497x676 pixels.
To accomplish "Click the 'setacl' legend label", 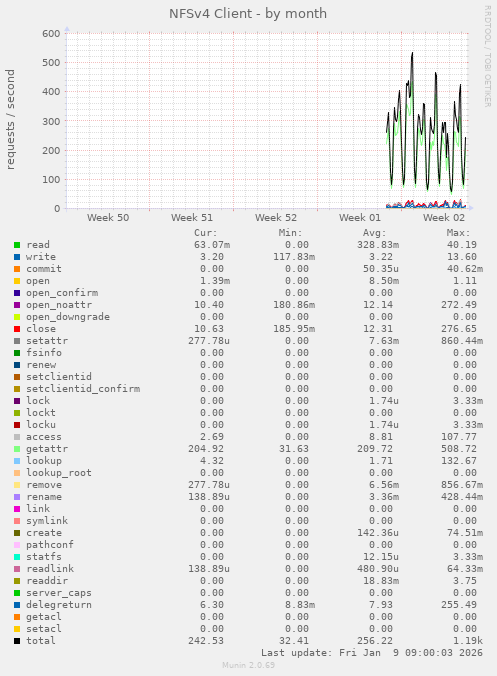I will pos(44,629).
